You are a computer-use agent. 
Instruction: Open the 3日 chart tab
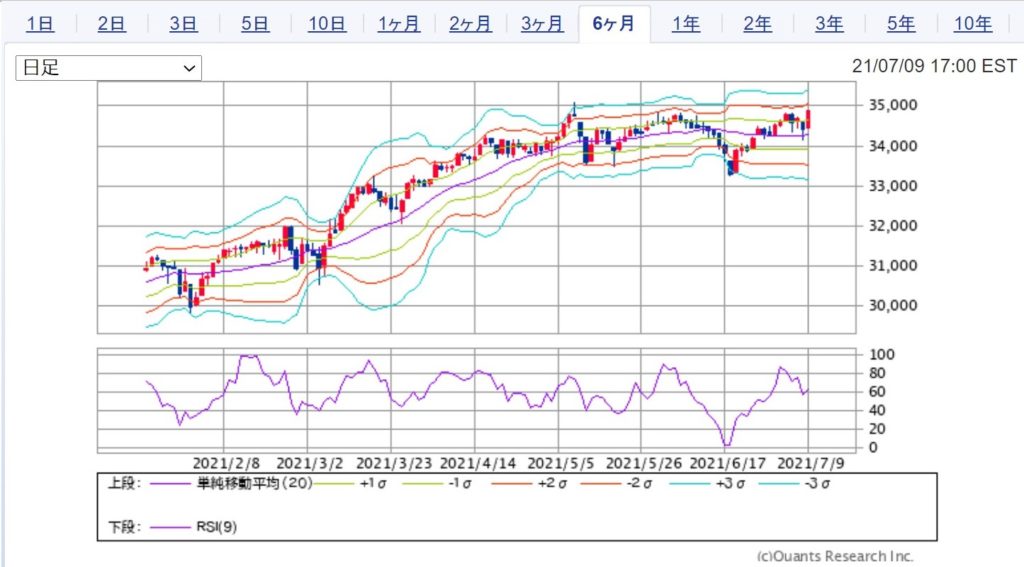click(183, 24)
